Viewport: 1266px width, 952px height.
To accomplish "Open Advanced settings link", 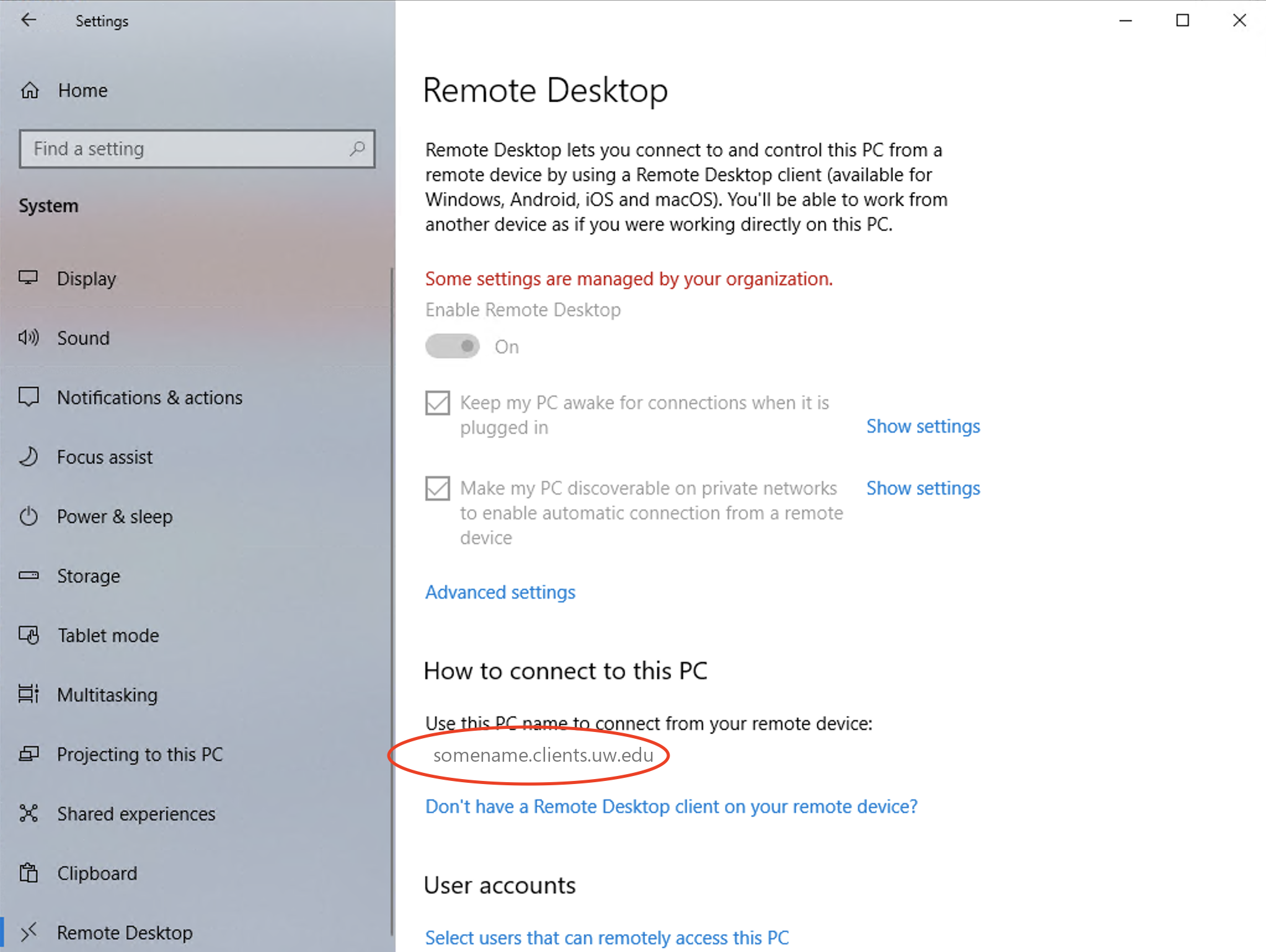I will (500, 593).
